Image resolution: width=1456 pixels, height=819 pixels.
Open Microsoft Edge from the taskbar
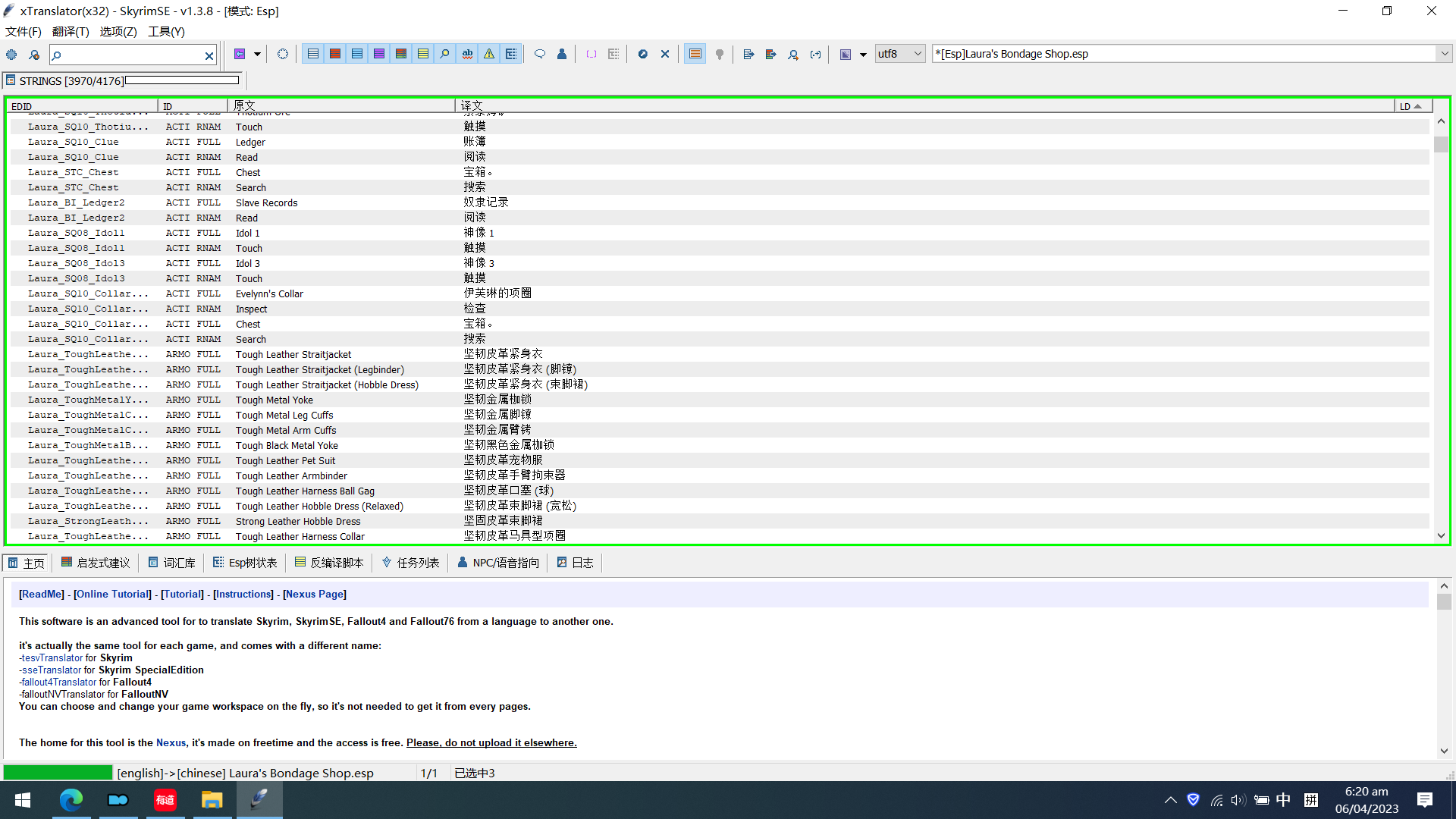71,800
